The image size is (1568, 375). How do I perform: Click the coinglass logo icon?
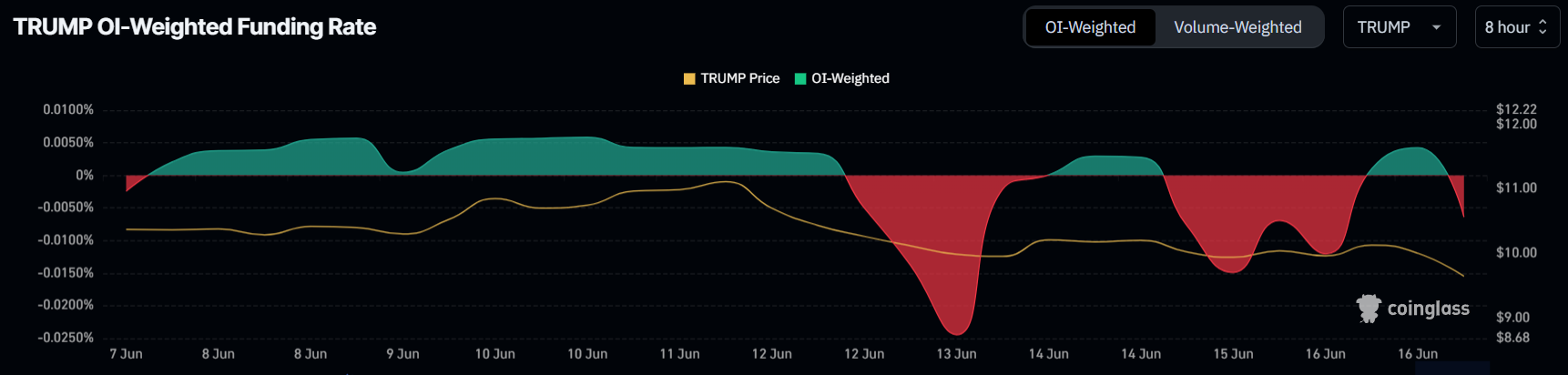point(1368,309)
